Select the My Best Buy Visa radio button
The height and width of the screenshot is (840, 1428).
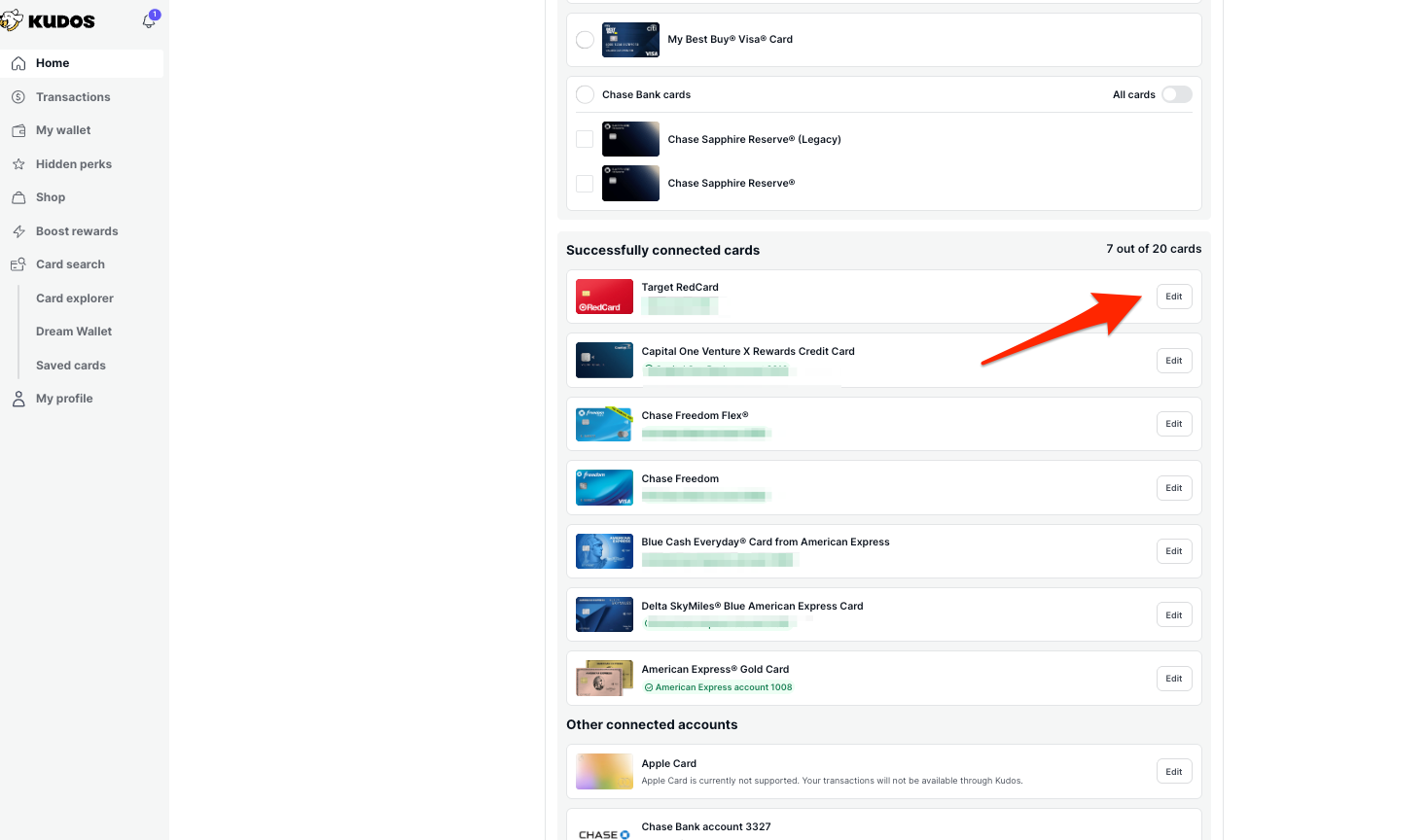[585, 40]
